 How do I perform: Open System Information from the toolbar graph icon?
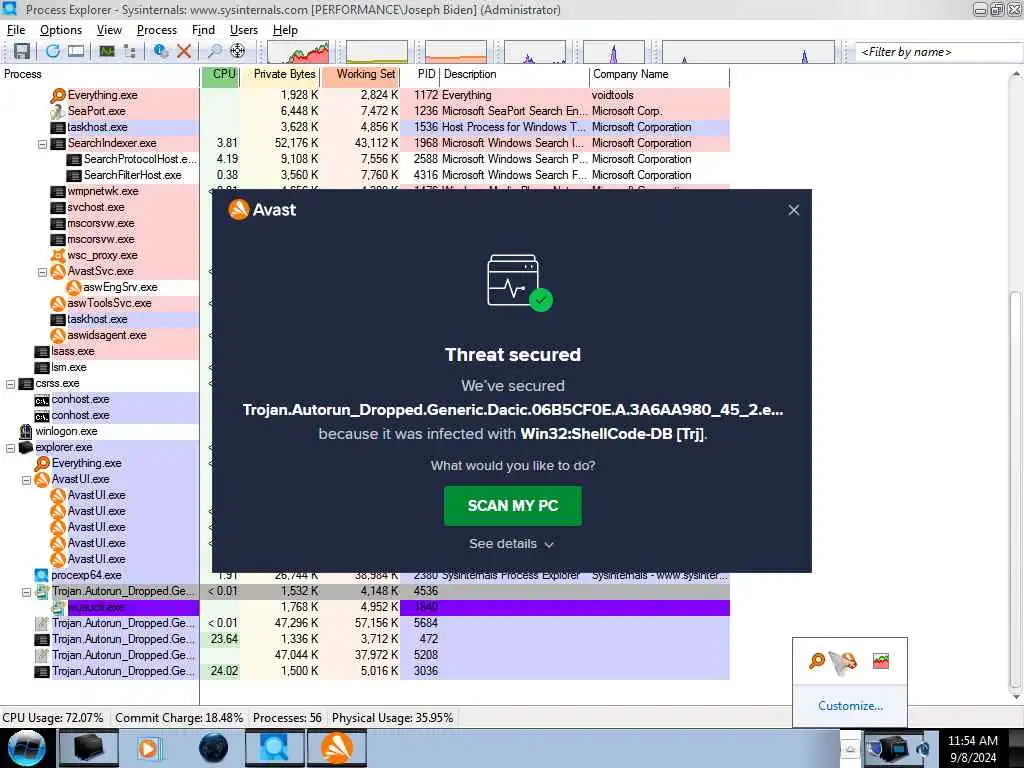pyautogui.click(x=106, y=51)
